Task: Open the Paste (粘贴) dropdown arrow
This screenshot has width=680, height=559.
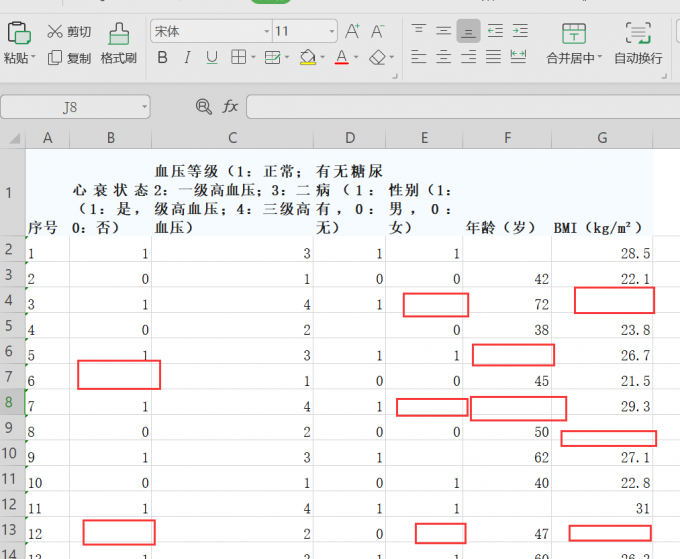Action: (33, 58)
